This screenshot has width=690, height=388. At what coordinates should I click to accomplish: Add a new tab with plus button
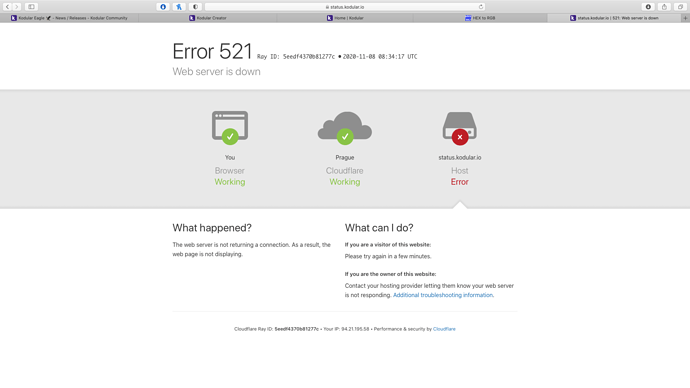[685, 18]
